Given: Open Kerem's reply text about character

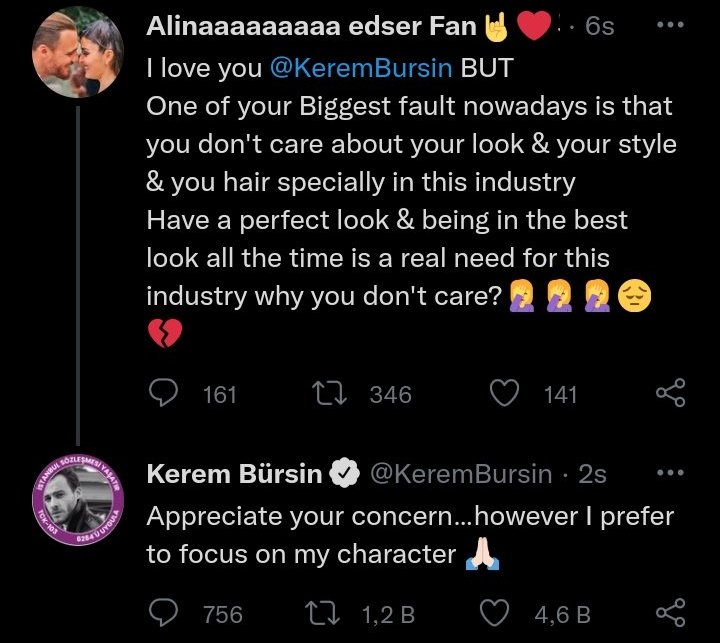Looking at the screenshot, I should (x=410, y=535).
